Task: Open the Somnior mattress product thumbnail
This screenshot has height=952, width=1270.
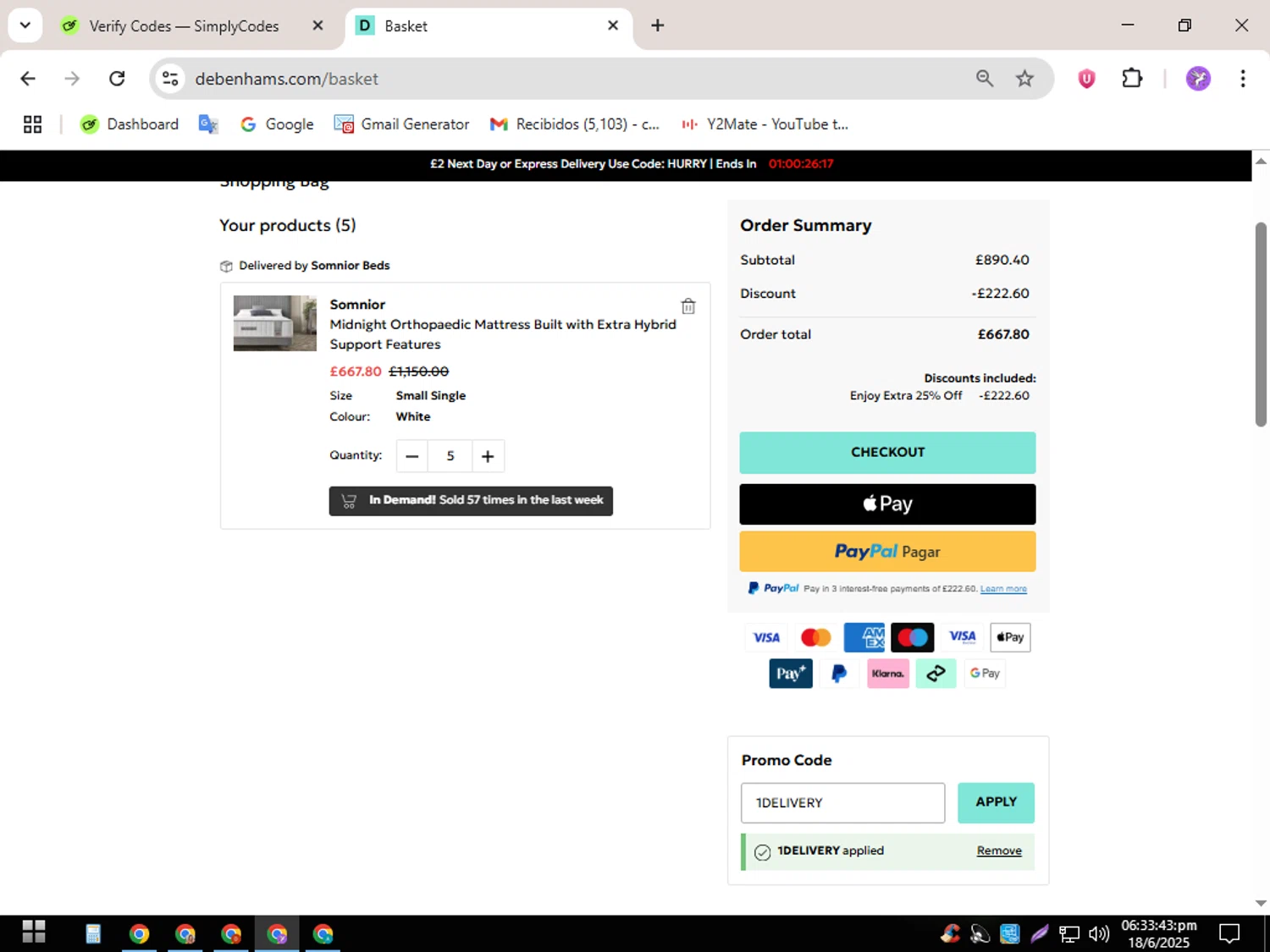Action: click(275, 322)
